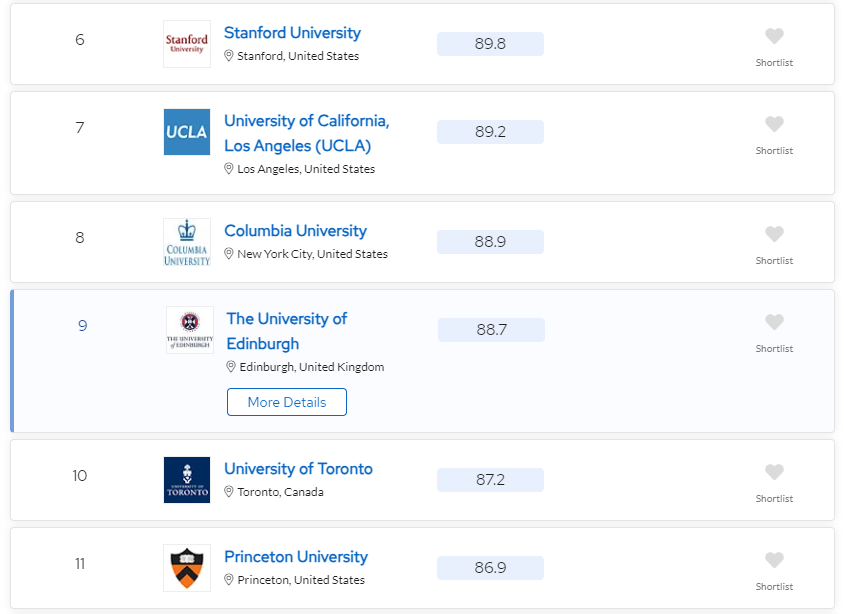Open The University of Edinburgh link
844x614 pixels.
(x=287, y=331)
